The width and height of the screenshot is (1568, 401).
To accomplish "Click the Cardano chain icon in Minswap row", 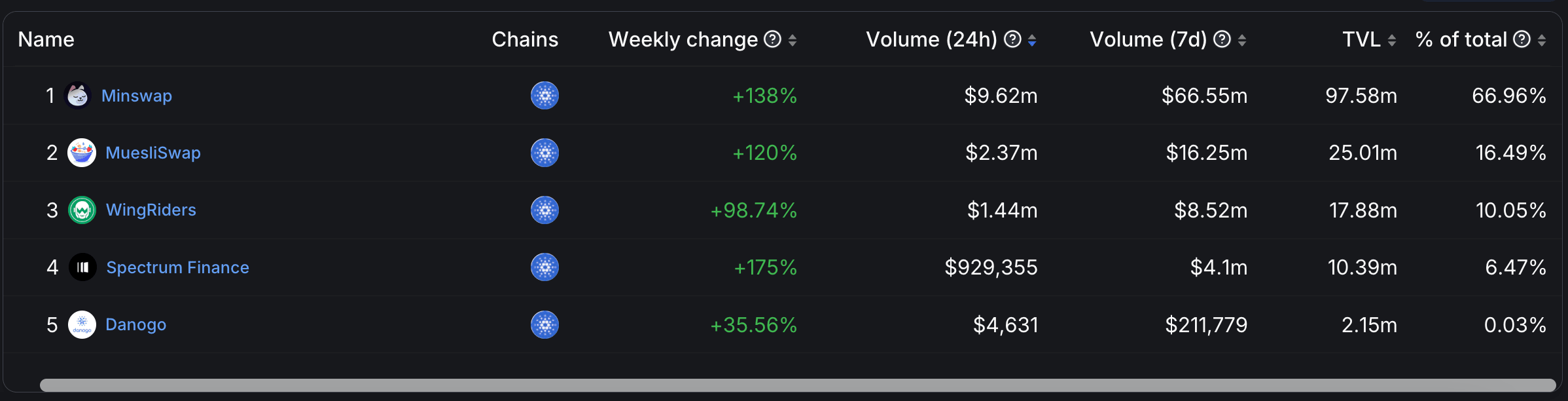I will pyautogui.click(x=544, y=96).
